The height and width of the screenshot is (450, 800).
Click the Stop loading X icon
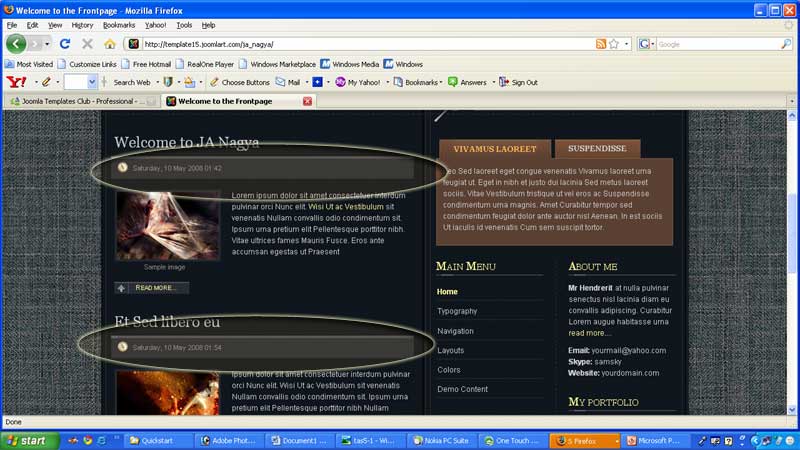click(88, 44)
